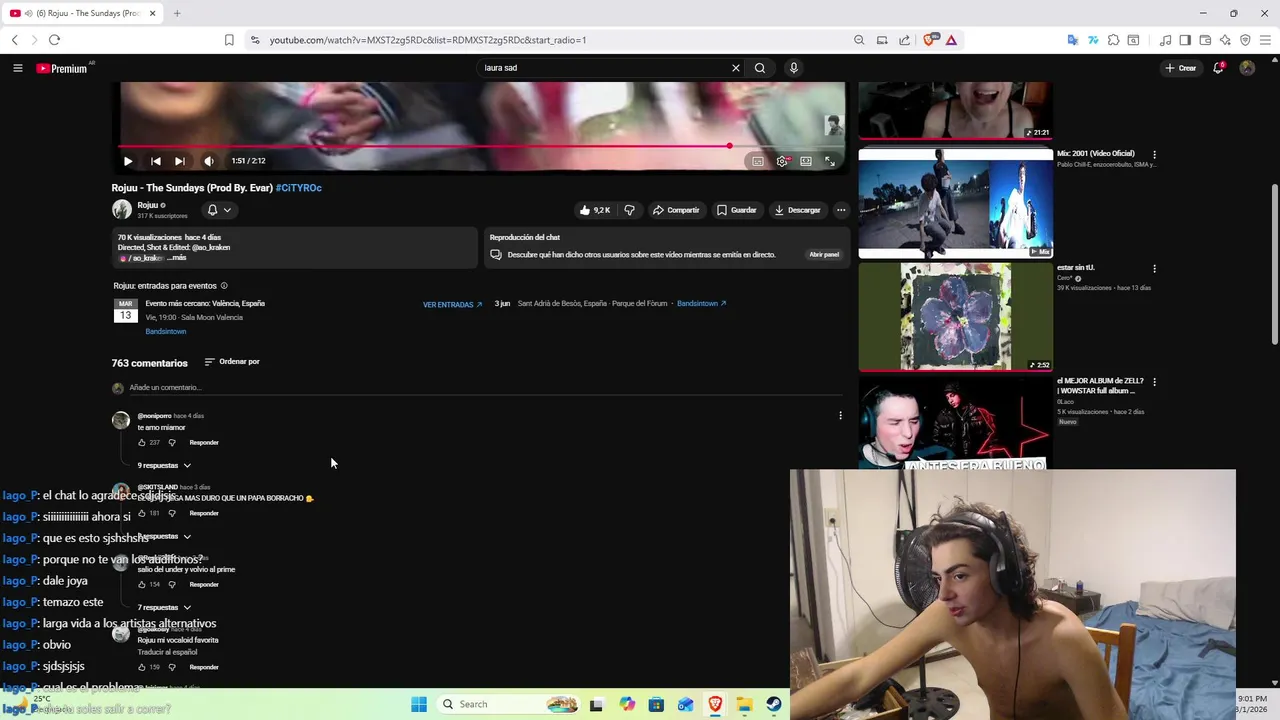Open the #CiTYROc hashtag link
Viewport: 1280px width, 720px height.
[299, 188]
